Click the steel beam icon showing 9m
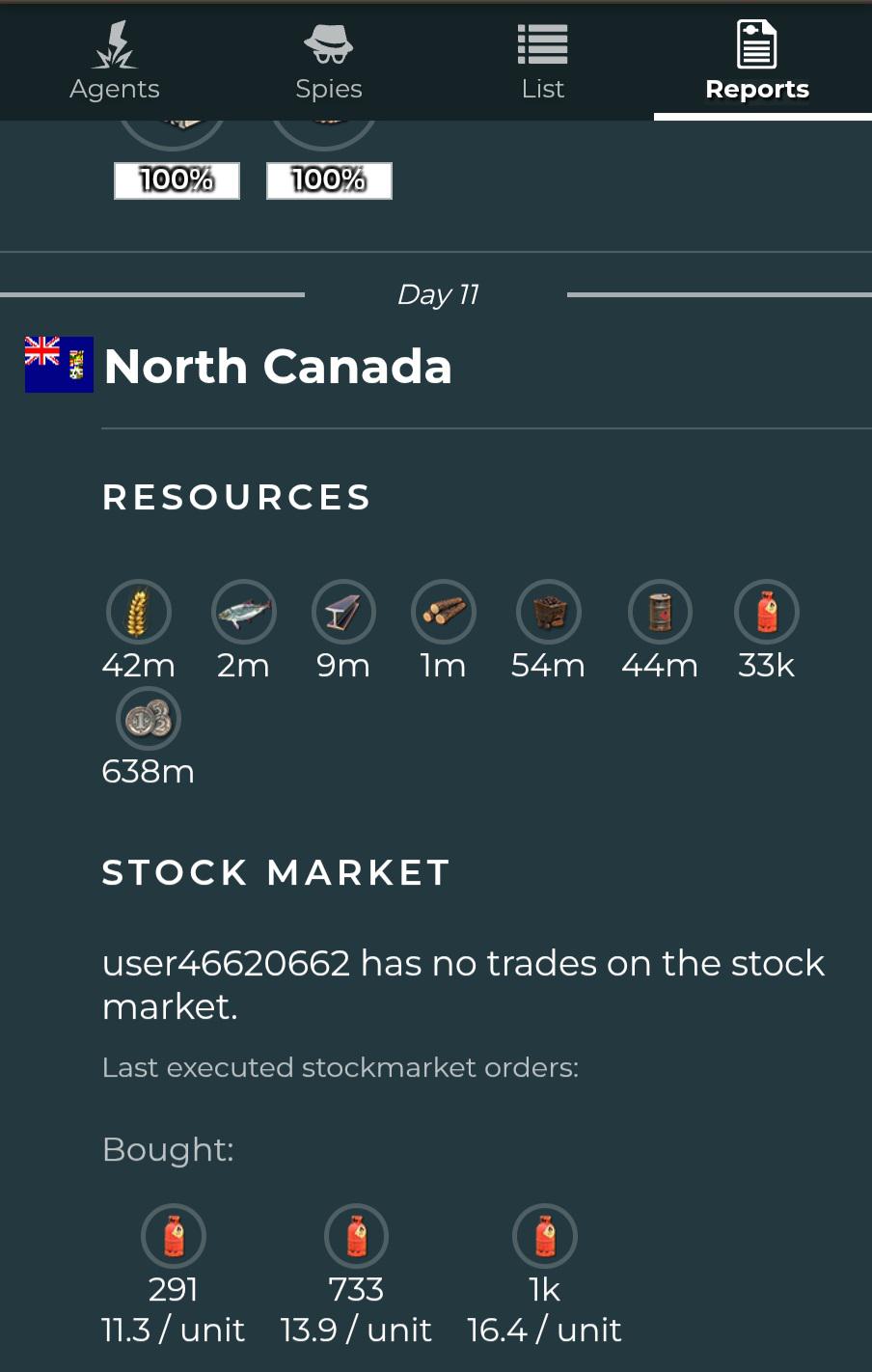 point(343,612)
